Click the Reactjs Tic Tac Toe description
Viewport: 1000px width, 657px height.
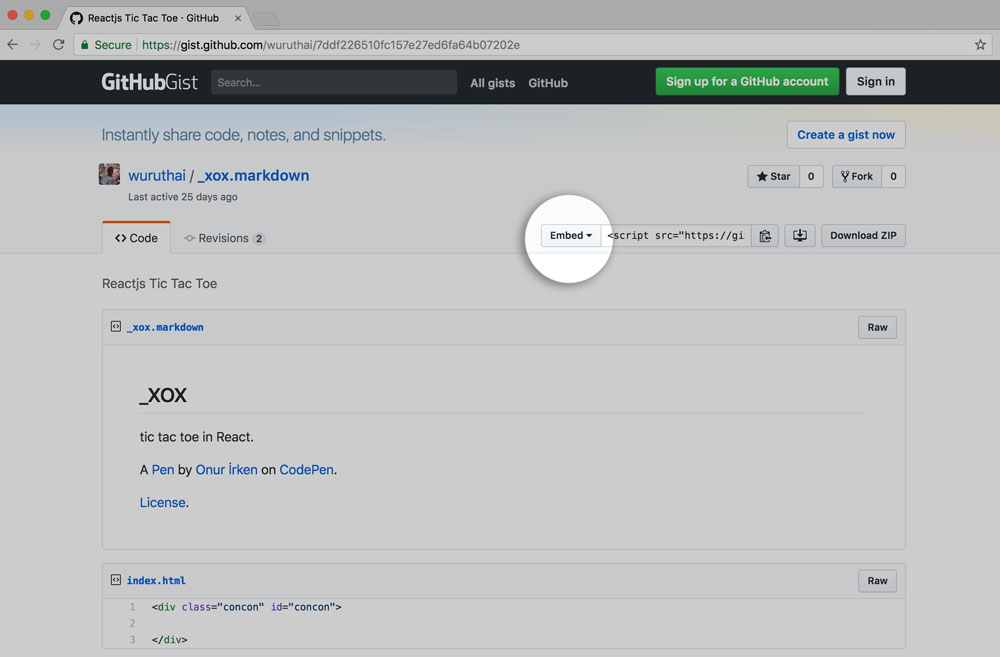click(159, 284)
